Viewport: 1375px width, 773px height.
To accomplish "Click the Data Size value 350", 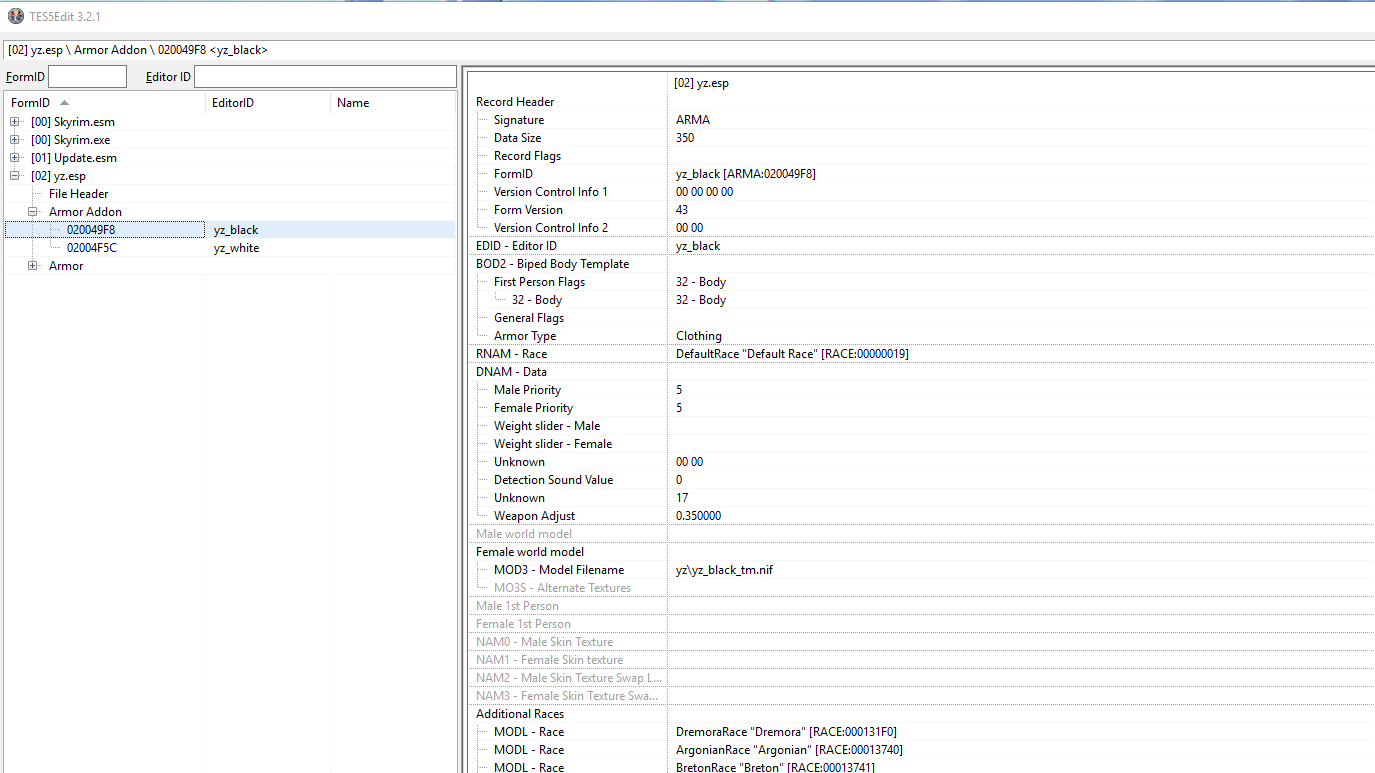I will tap(685, 138).
